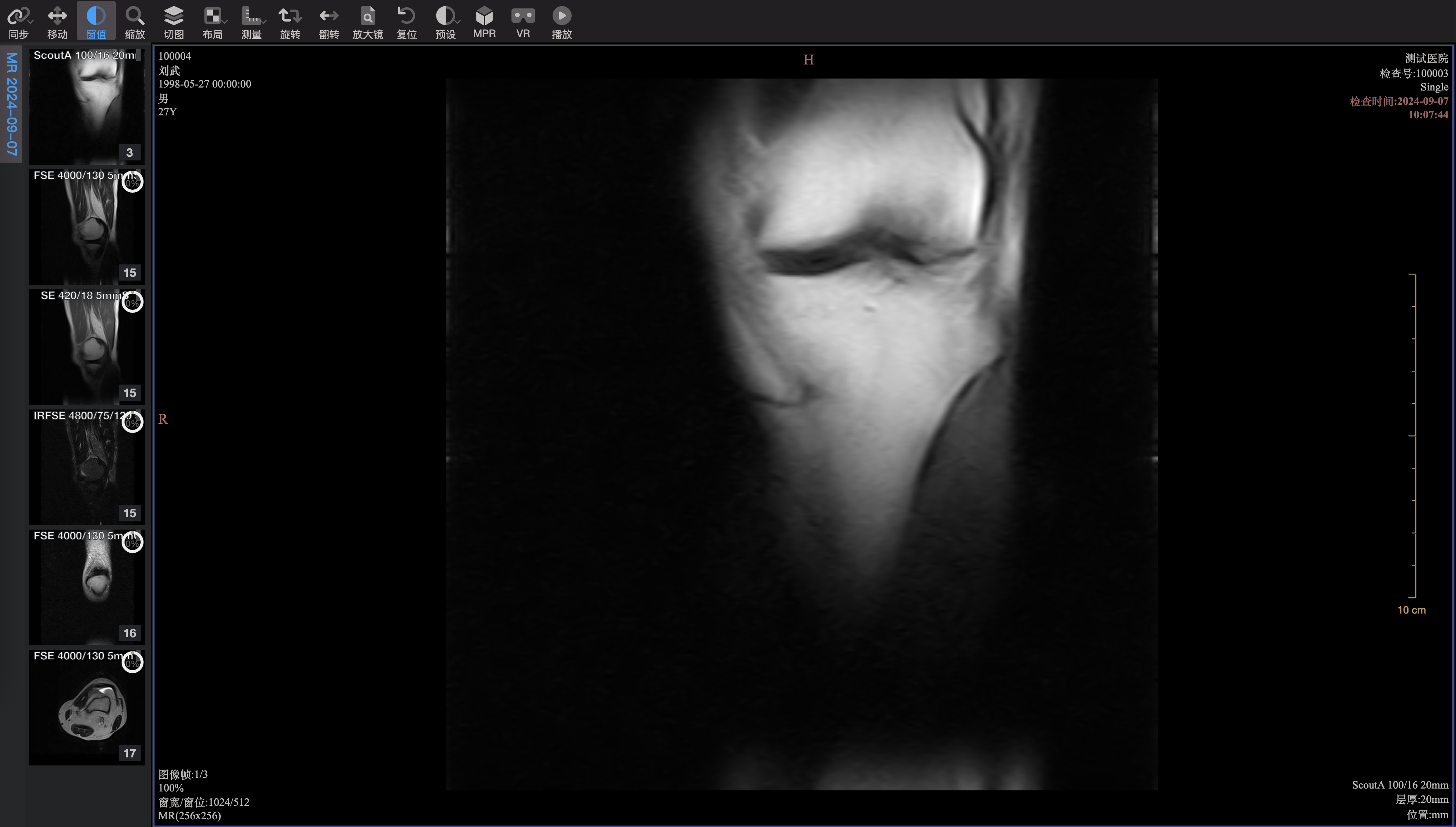Image resolution: width=1456 pixels, height=827 pixels.
Task: Click the 播放 play button
Action: coord(562,16)
